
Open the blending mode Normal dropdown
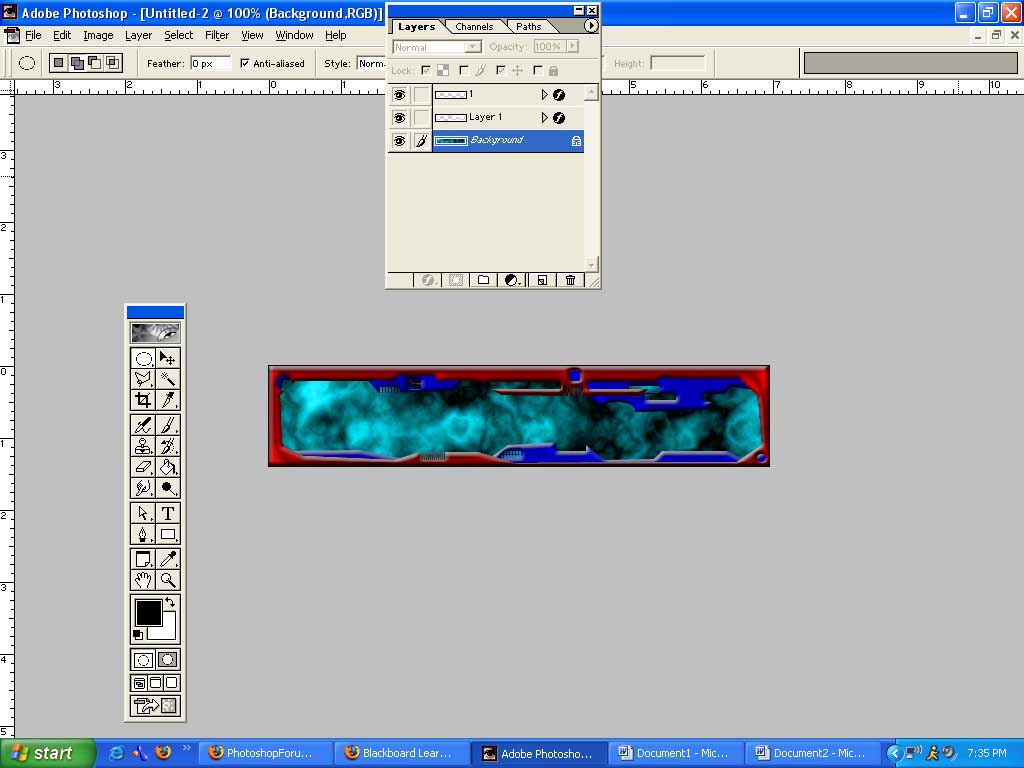click(x=436, y=47)
